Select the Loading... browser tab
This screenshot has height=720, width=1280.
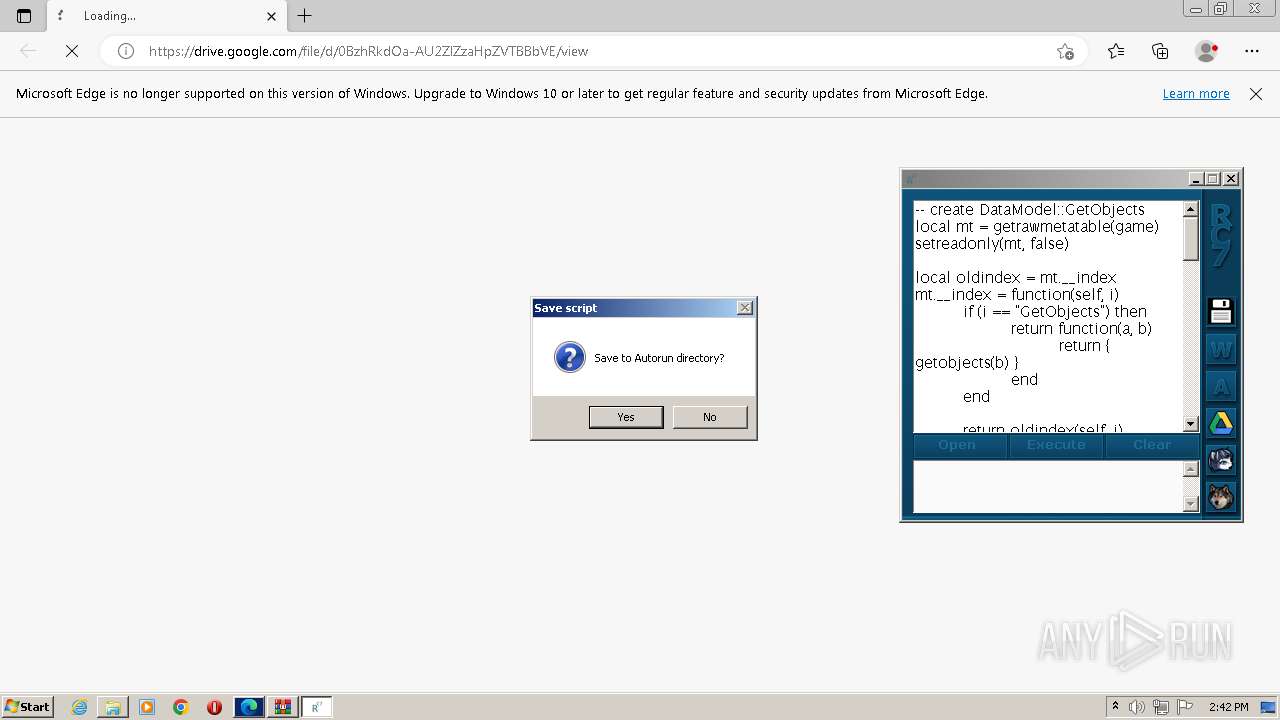(x=166, y=16)
